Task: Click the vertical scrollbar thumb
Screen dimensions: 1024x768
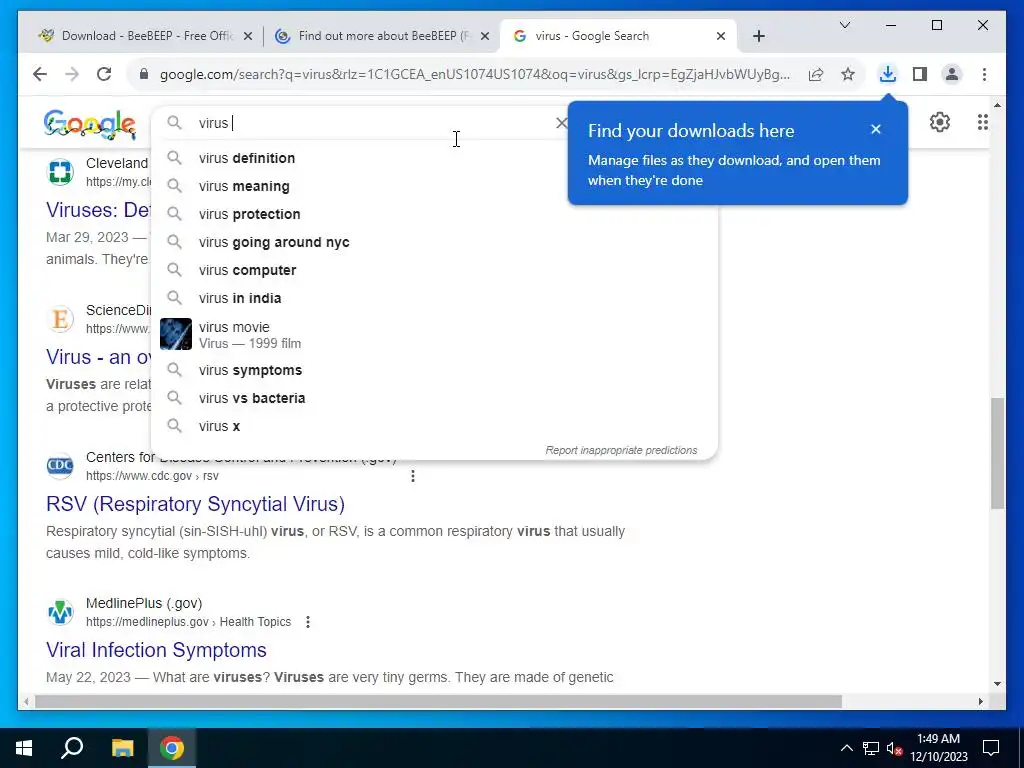Action: [x=997, y=453]
